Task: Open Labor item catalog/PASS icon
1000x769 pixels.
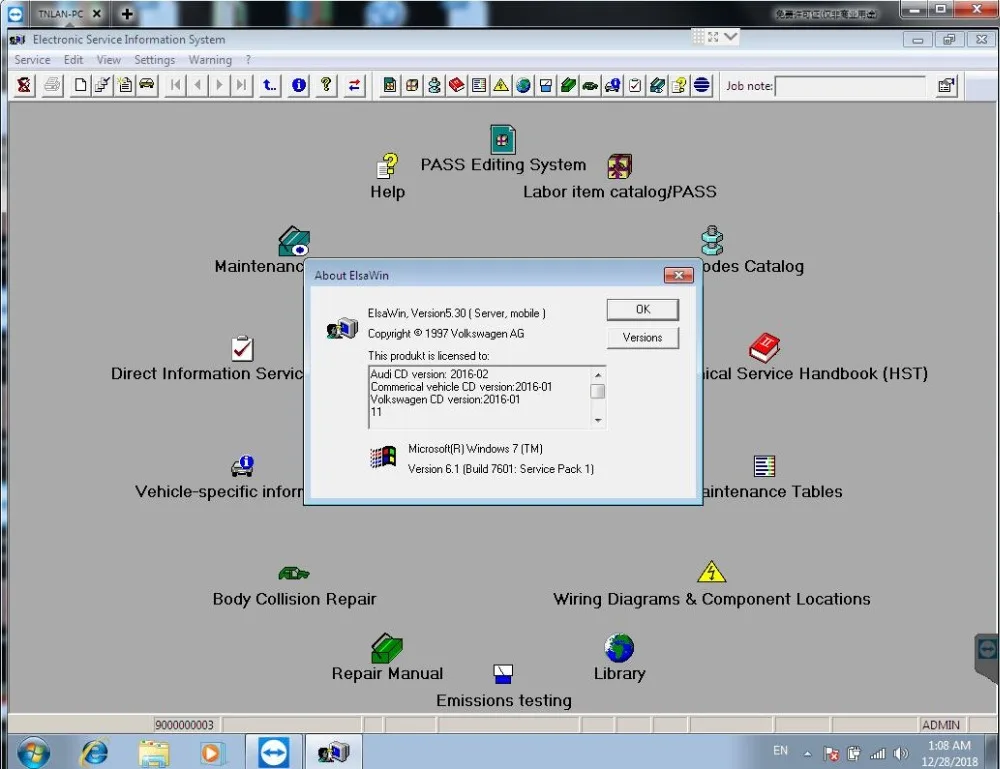Action: point(619,166)
